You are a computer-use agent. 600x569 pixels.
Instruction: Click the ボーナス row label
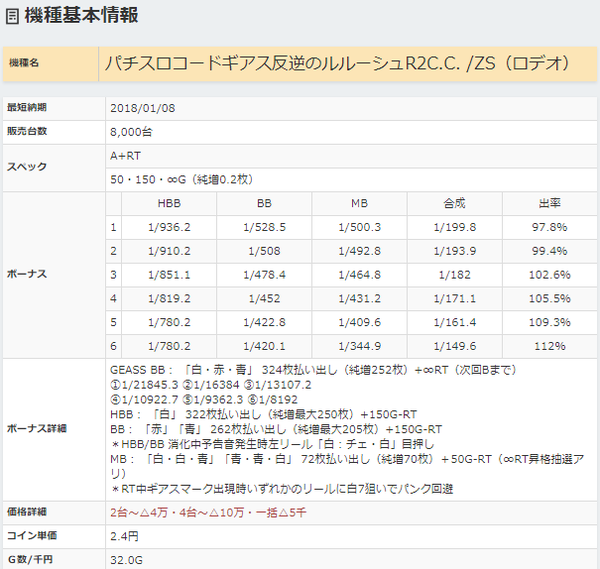pyautogui.click(x=27, y=274)
